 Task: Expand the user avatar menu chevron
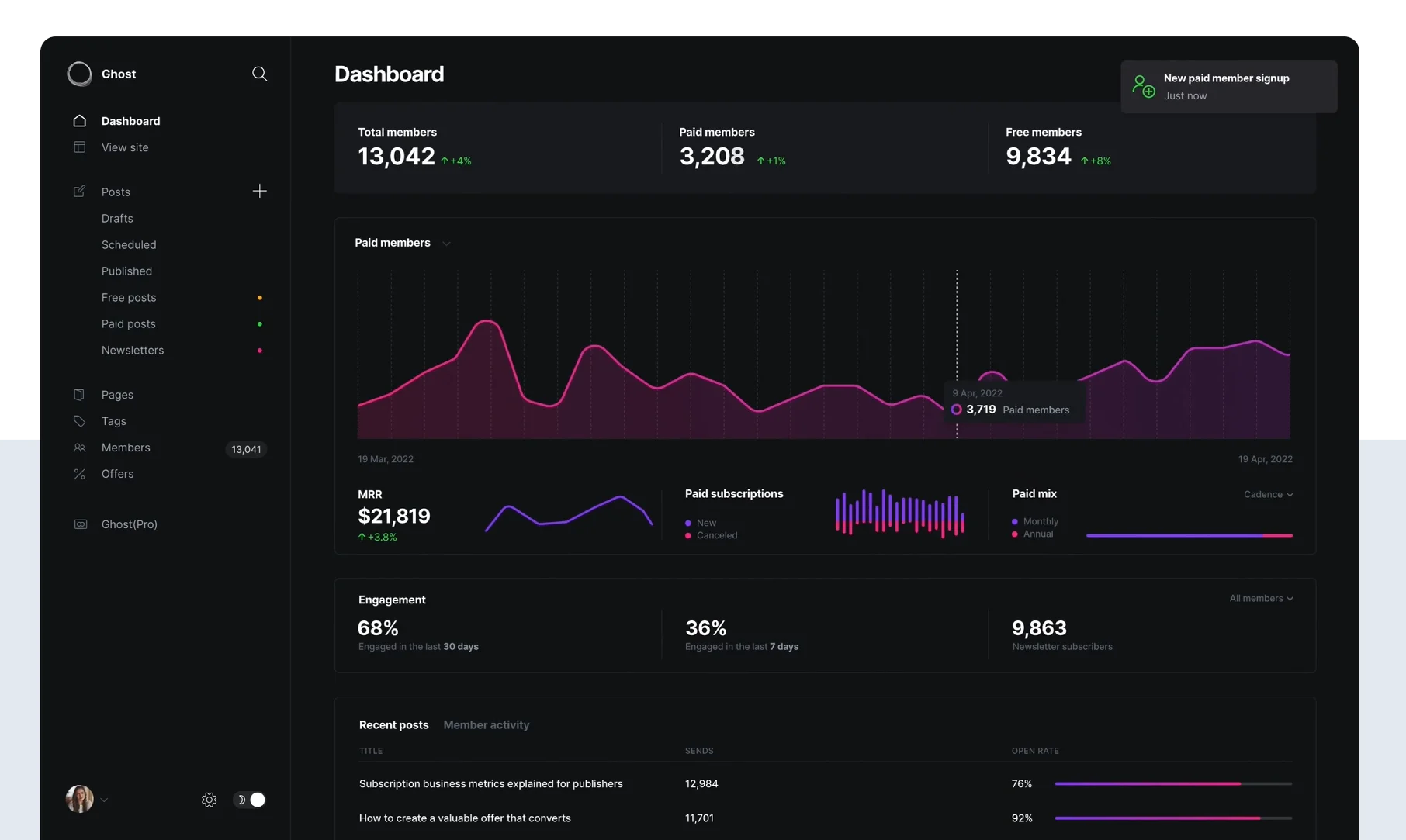pyautogui.click(x=104, y=800)
